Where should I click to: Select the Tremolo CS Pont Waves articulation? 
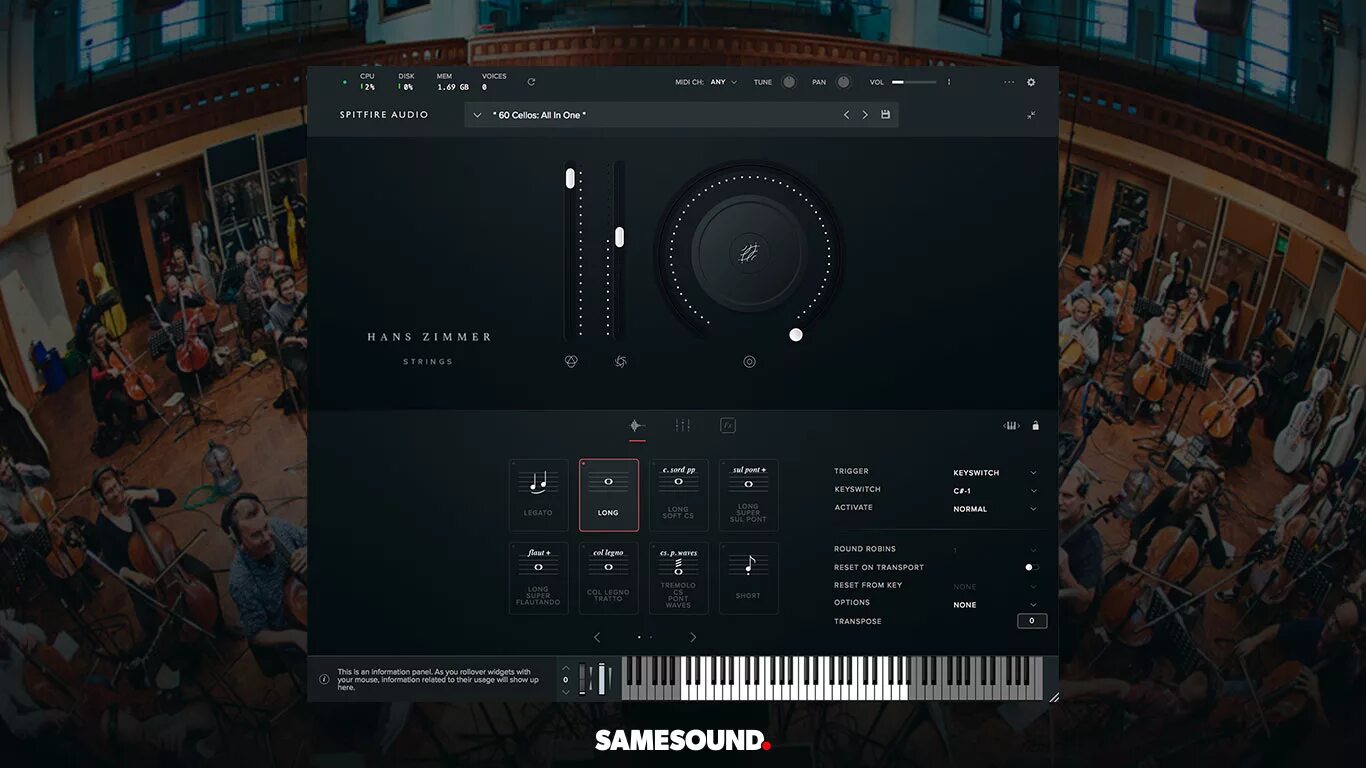tap(678, 578)
